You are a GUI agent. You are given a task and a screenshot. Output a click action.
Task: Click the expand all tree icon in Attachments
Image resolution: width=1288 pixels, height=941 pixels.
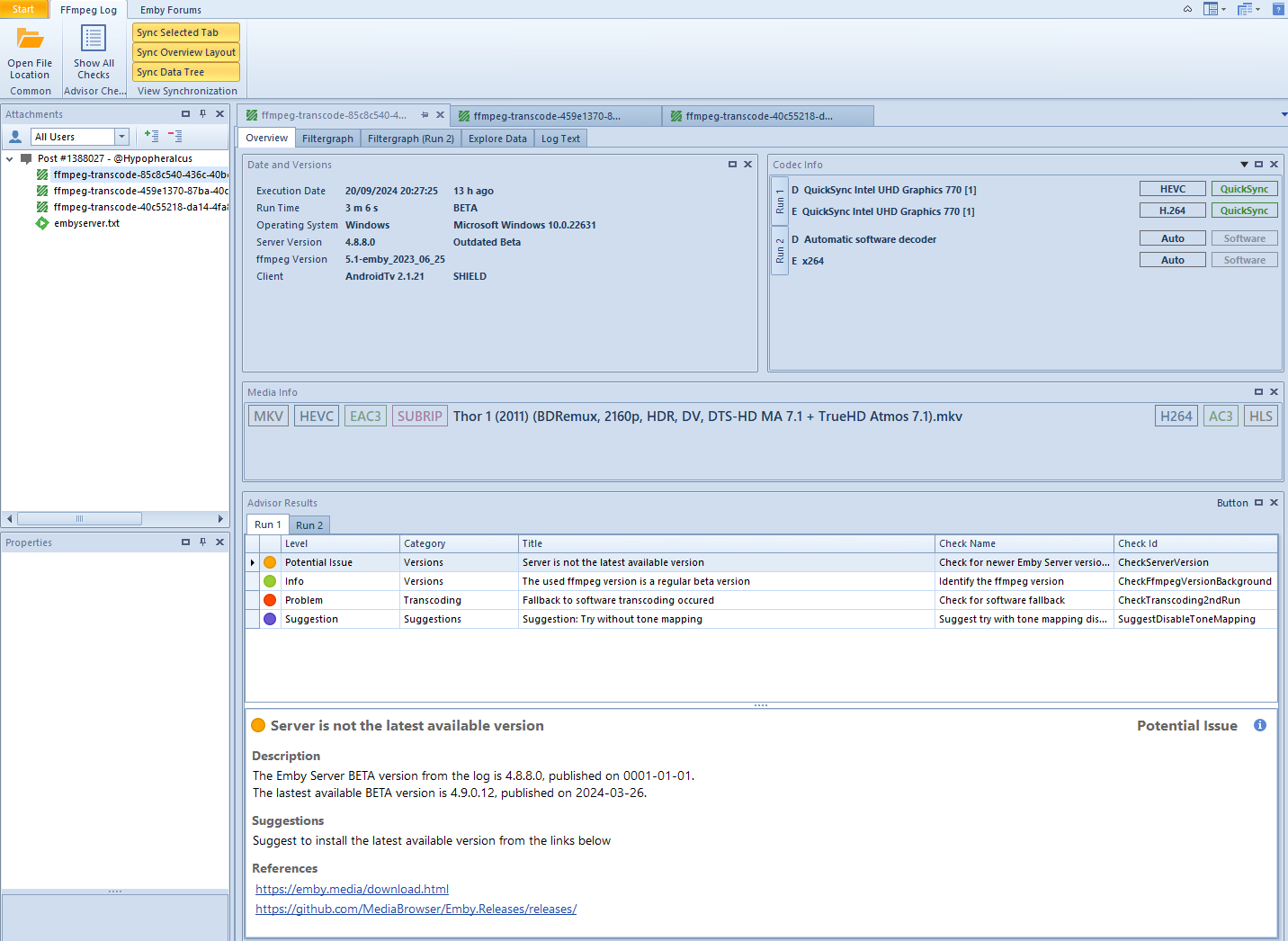point(151,137)
